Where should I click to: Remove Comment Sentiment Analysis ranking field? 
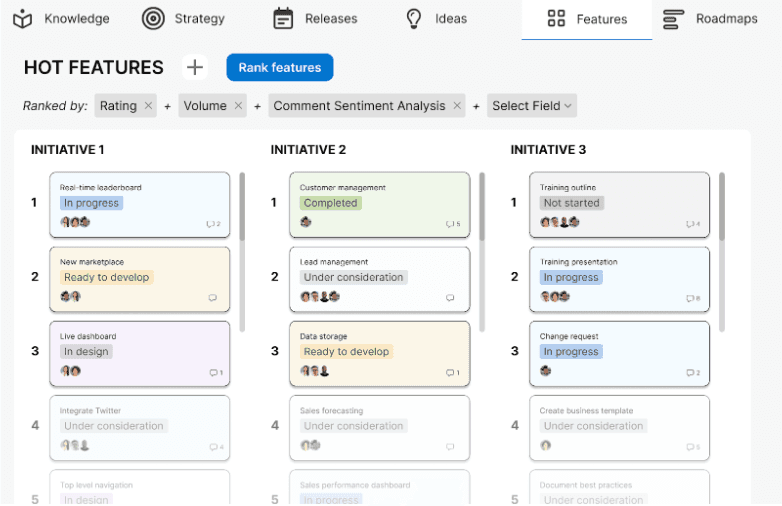[457, 106]
